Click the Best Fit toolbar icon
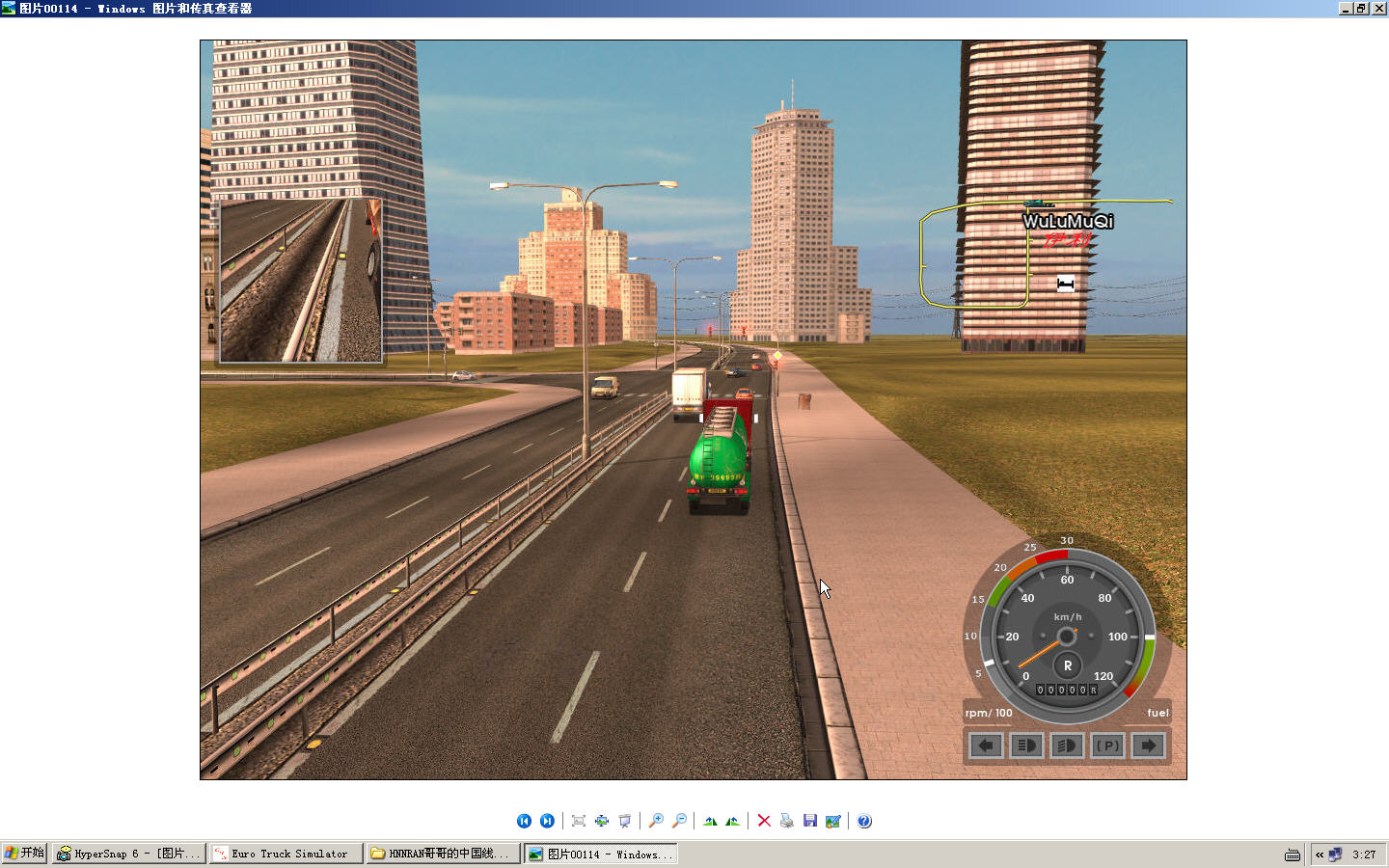Screen dimensions: 1389x868 [x=579, y=821]
